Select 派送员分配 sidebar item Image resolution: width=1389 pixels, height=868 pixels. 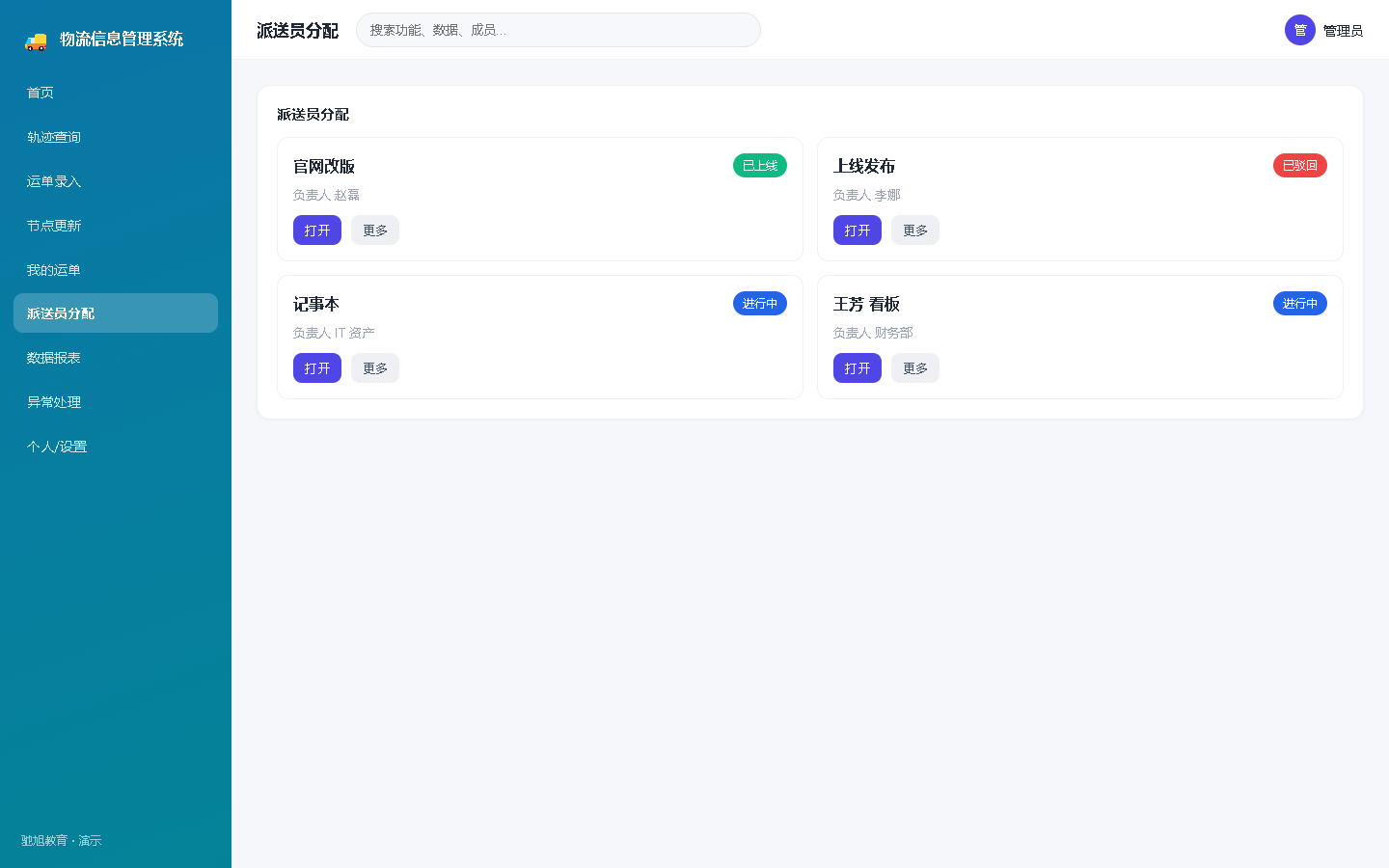coord(116,313)
